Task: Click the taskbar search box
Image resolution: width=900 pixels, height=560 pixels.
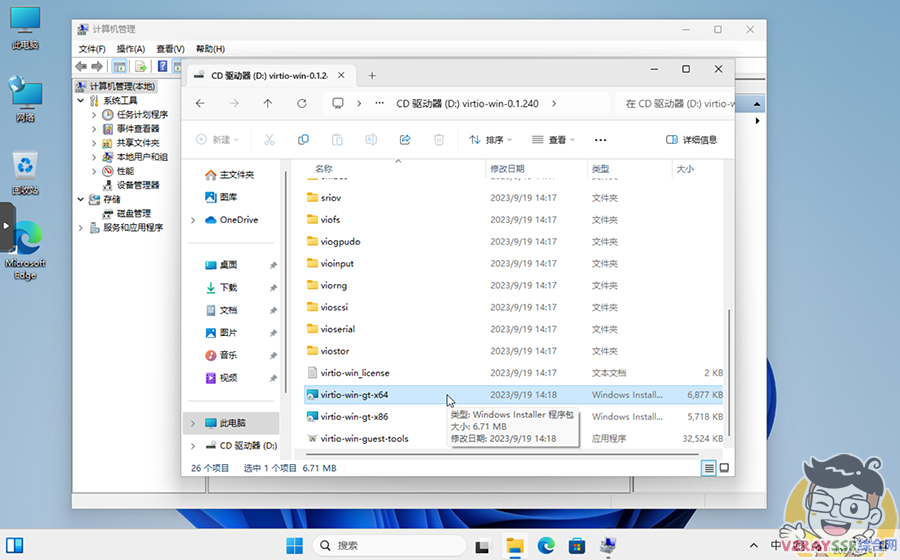Action: coord(389,545)
